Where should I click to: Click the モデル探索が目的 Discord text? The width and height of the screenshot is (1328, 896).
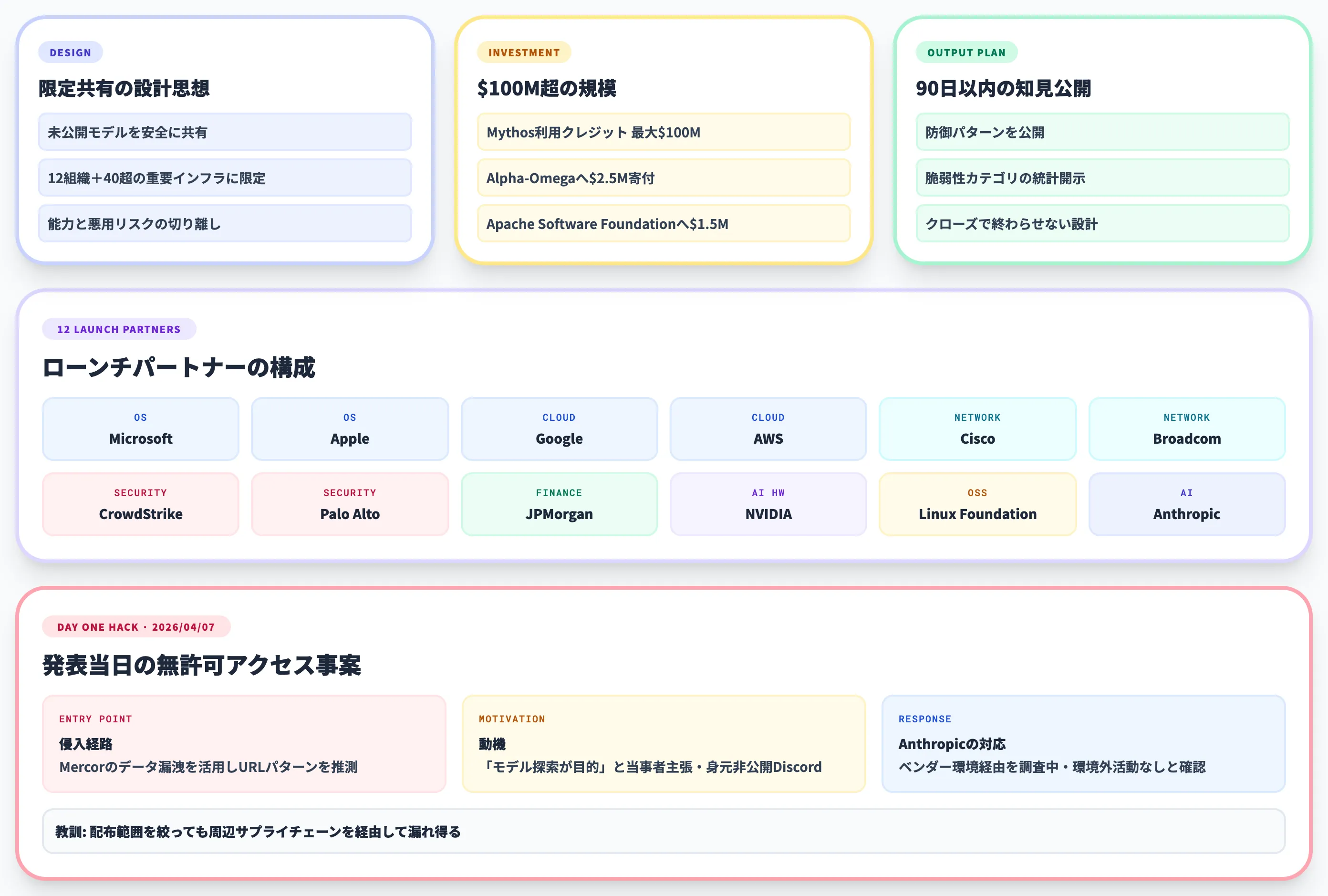coord(650,767)
